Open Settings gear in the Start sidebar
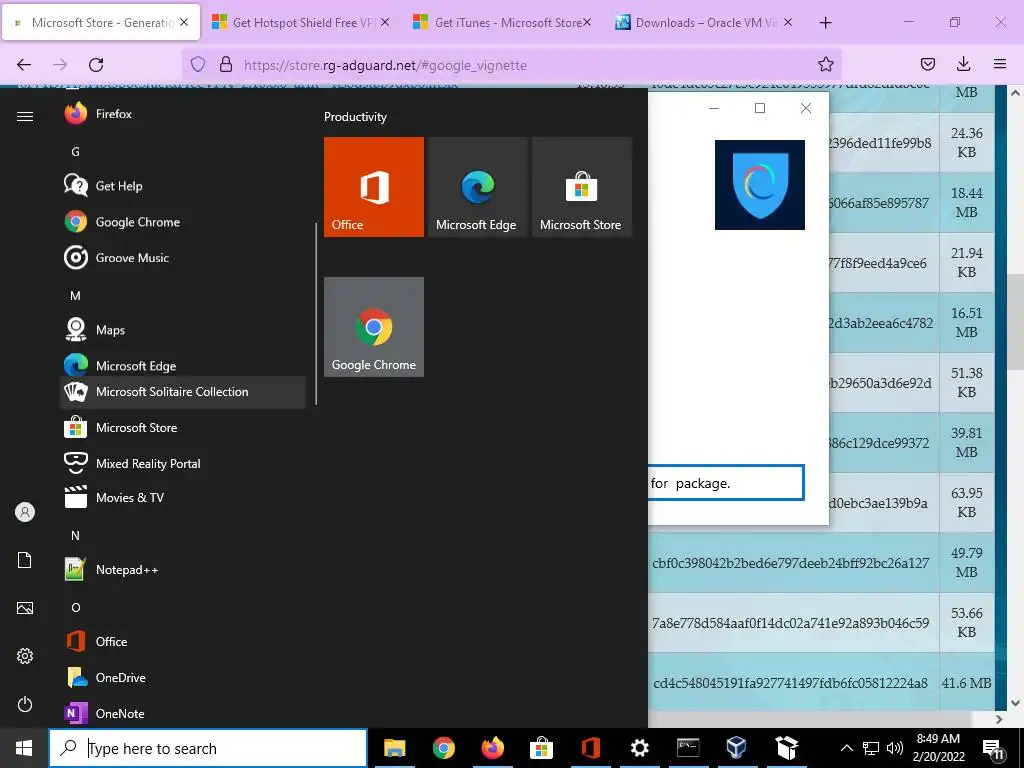 point(25,656)
